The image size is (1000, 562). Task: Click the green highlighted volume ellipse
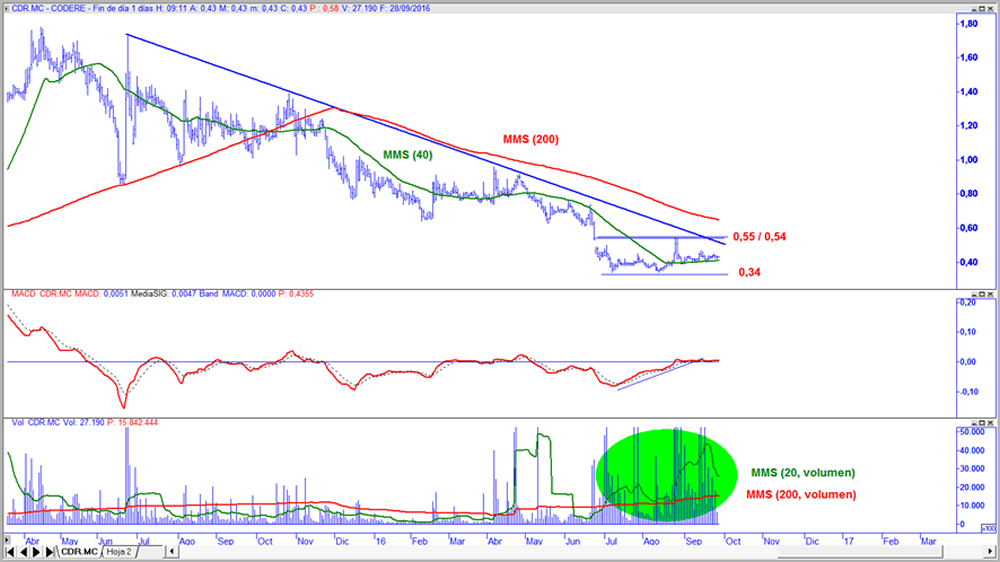point(666,475)
